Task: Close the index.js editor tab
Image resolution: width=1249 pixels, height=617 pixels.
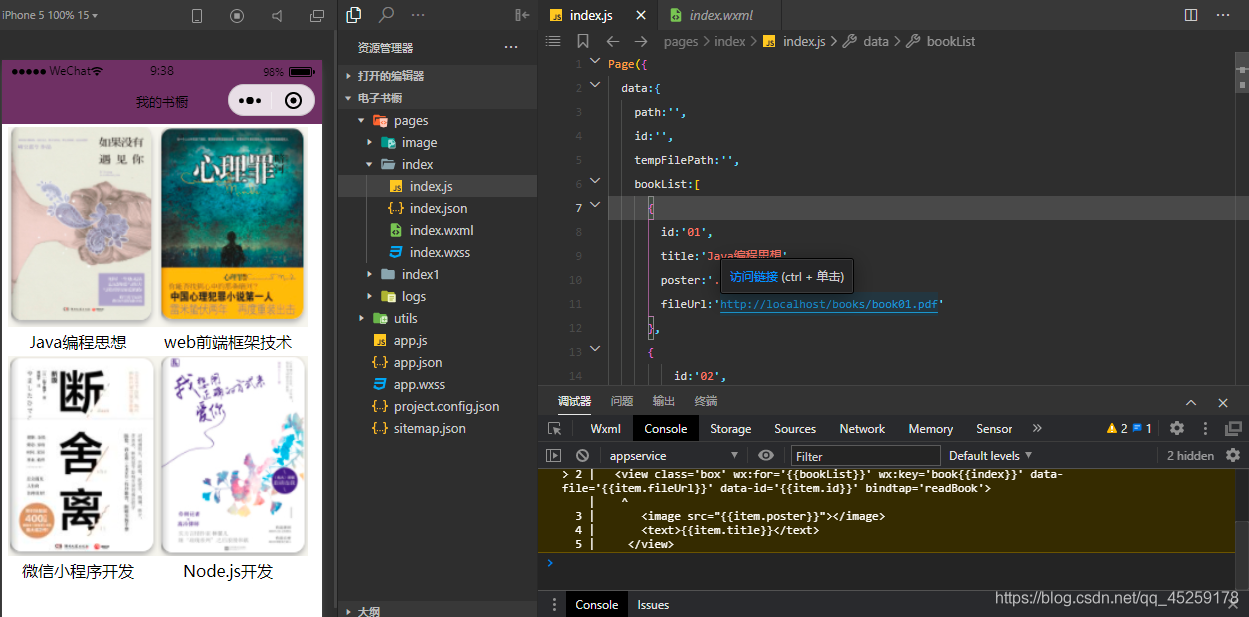Action: [639, 15]
